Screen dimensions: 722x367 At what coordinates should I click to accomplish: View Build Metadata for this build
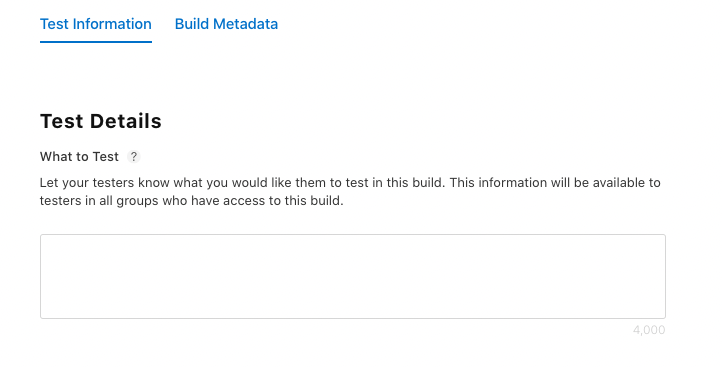226,24
